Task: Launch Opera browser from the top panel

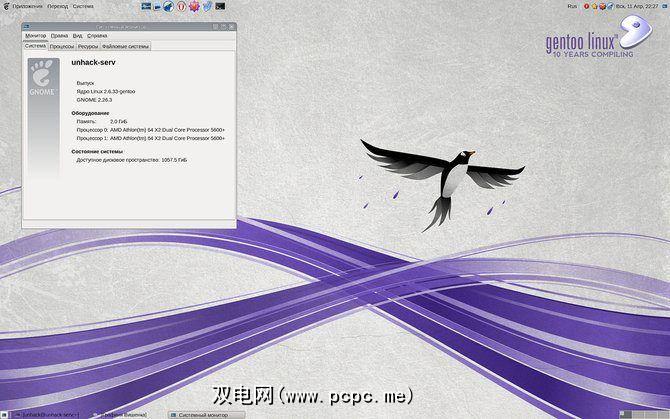Action: pos(181,6)
